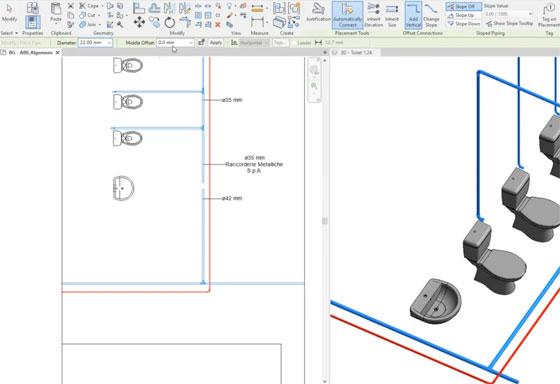Viewport: 560px width, 384px height.
Task: Select the upper ø35 mm pipe tag
Action: pos(232,100)
